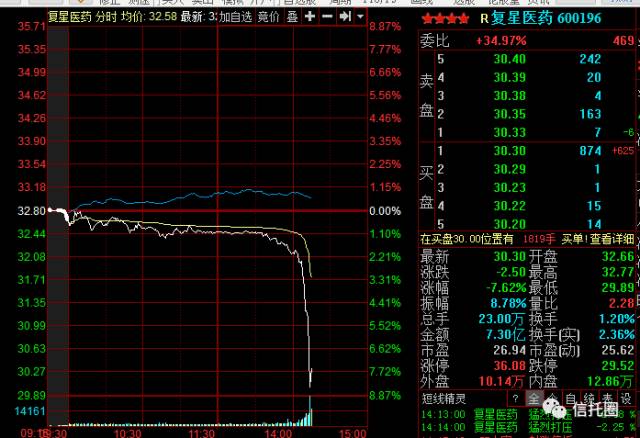The height and width of the screenshot is (438, 640).
Task: Click the 分时 label in chart header
Action: 106,17
